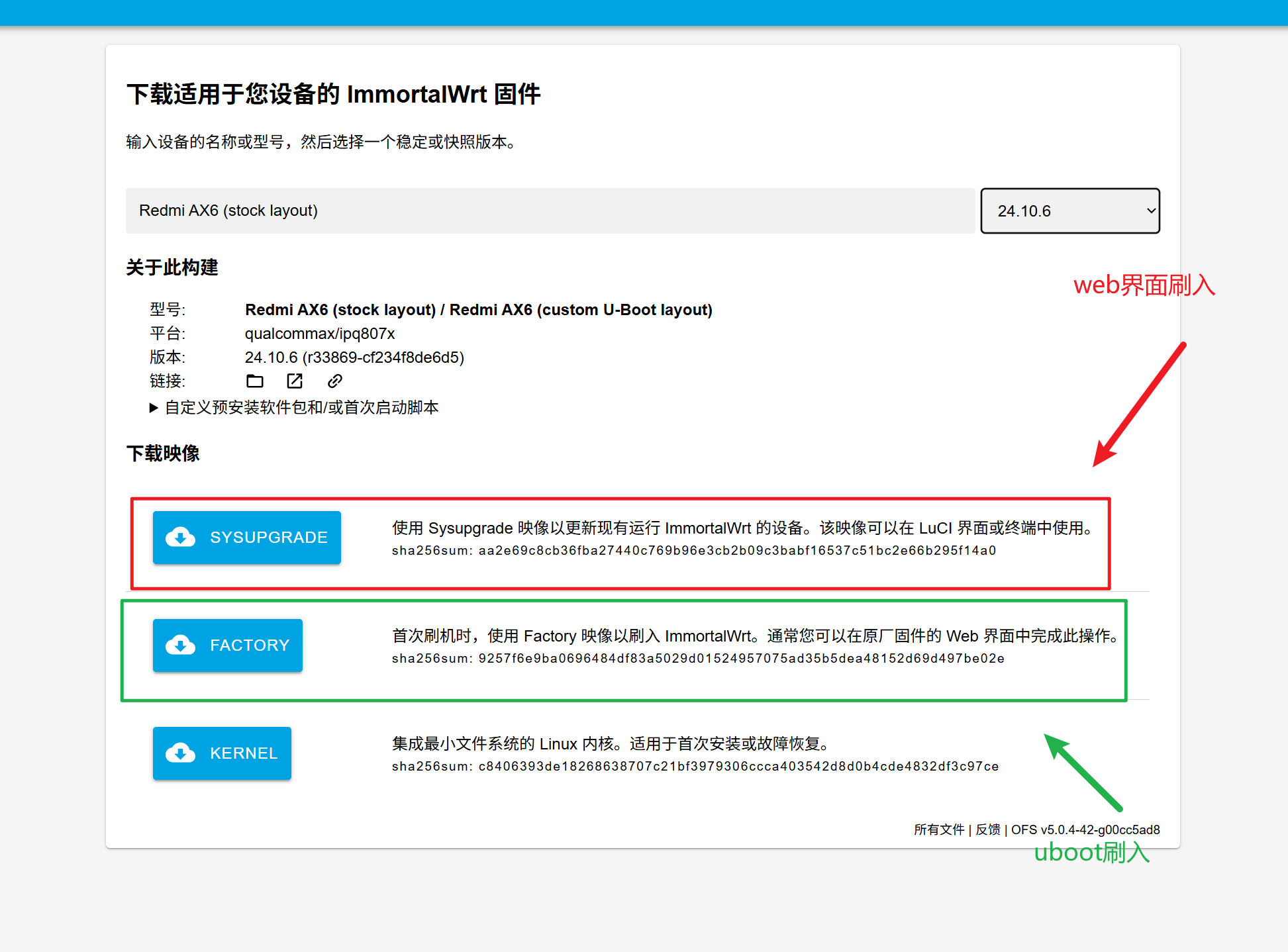Viewport: 1288px width, 952px height.
Task: Click the Sysupgrade description sentence
Action: coord(743,528)
